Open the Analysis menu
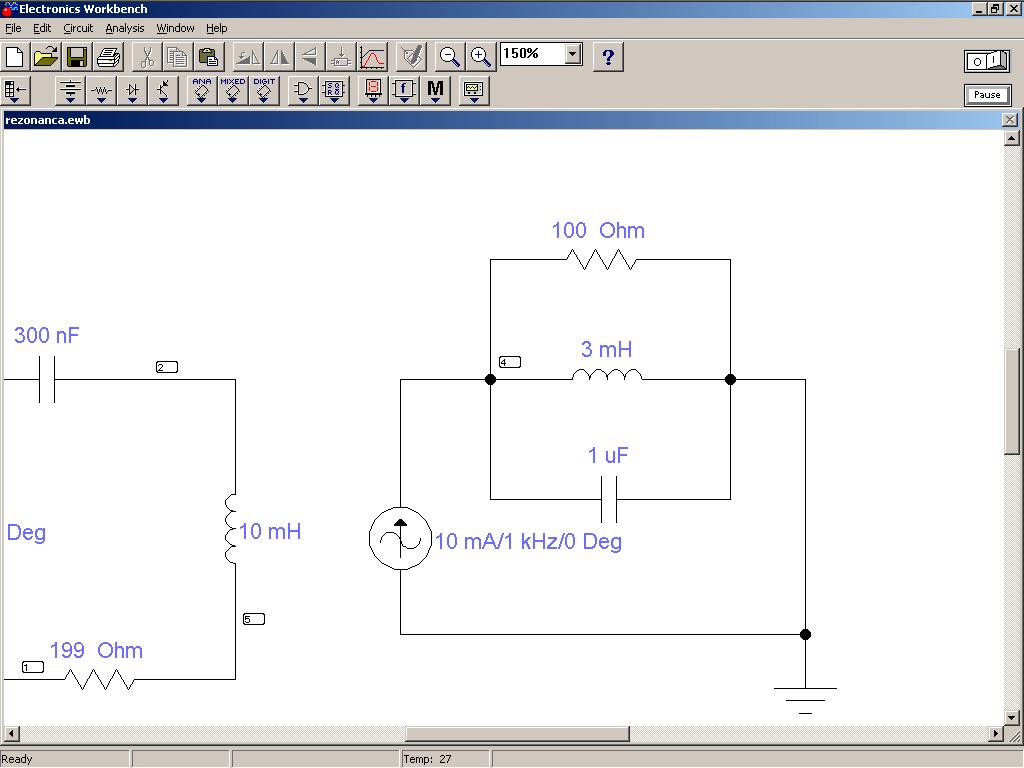 (x=125, y=28)
